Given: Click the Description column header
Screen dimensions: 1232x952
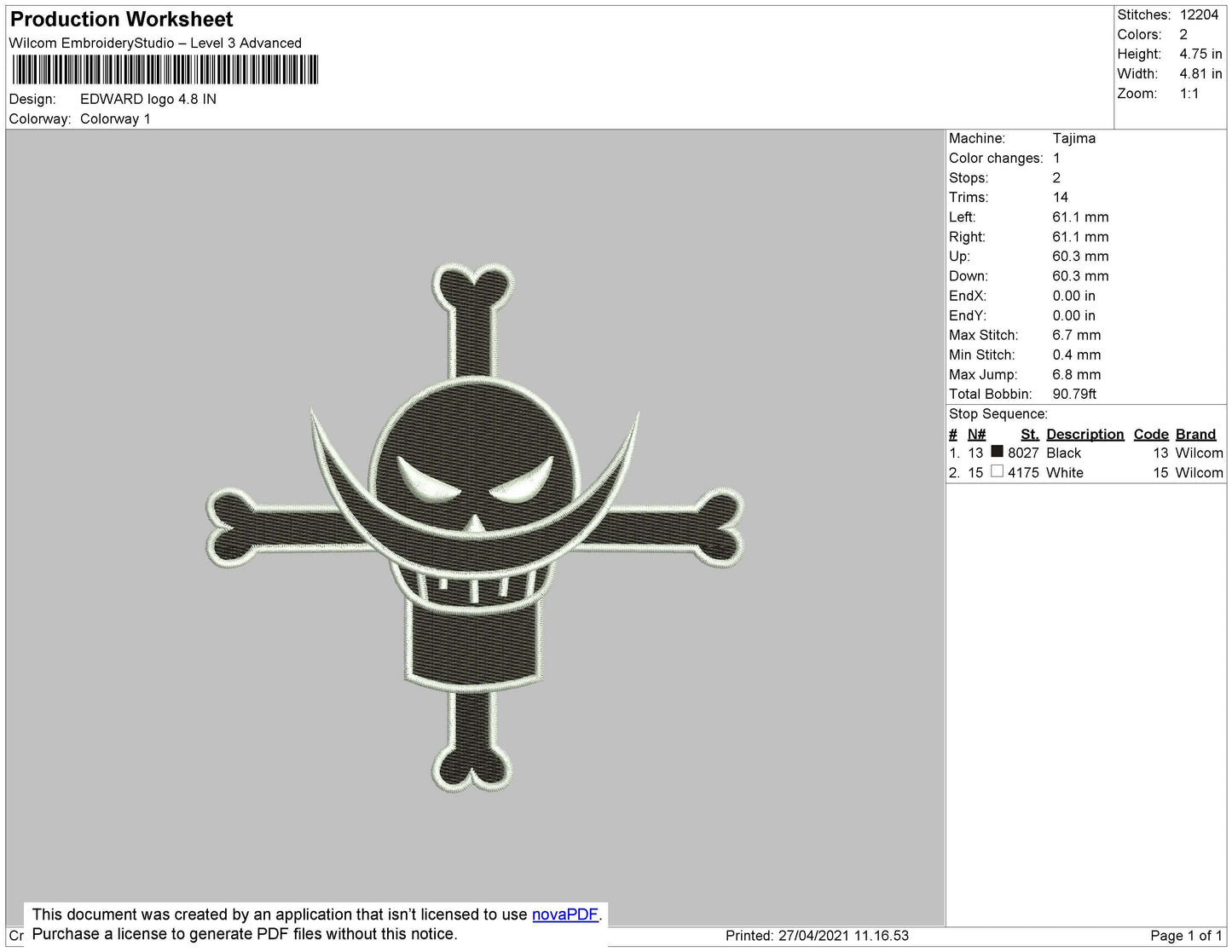Looking at the screenshot, I should [1085, 434].
